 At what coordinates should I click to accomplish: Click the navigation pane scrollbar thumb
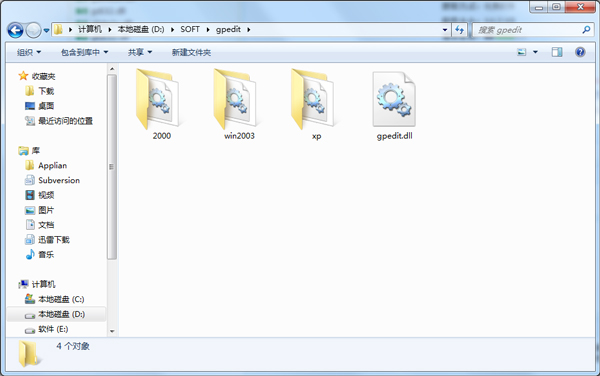[112, 167]
